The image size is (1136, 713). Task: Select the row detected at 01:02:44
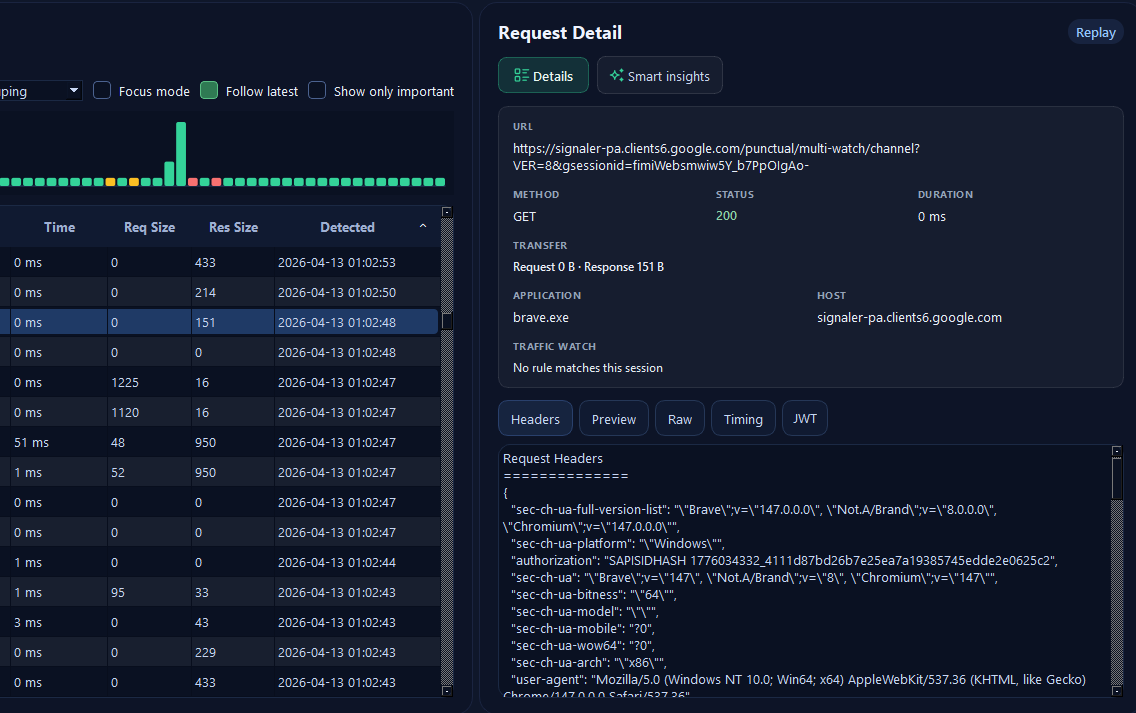(219, 562)
